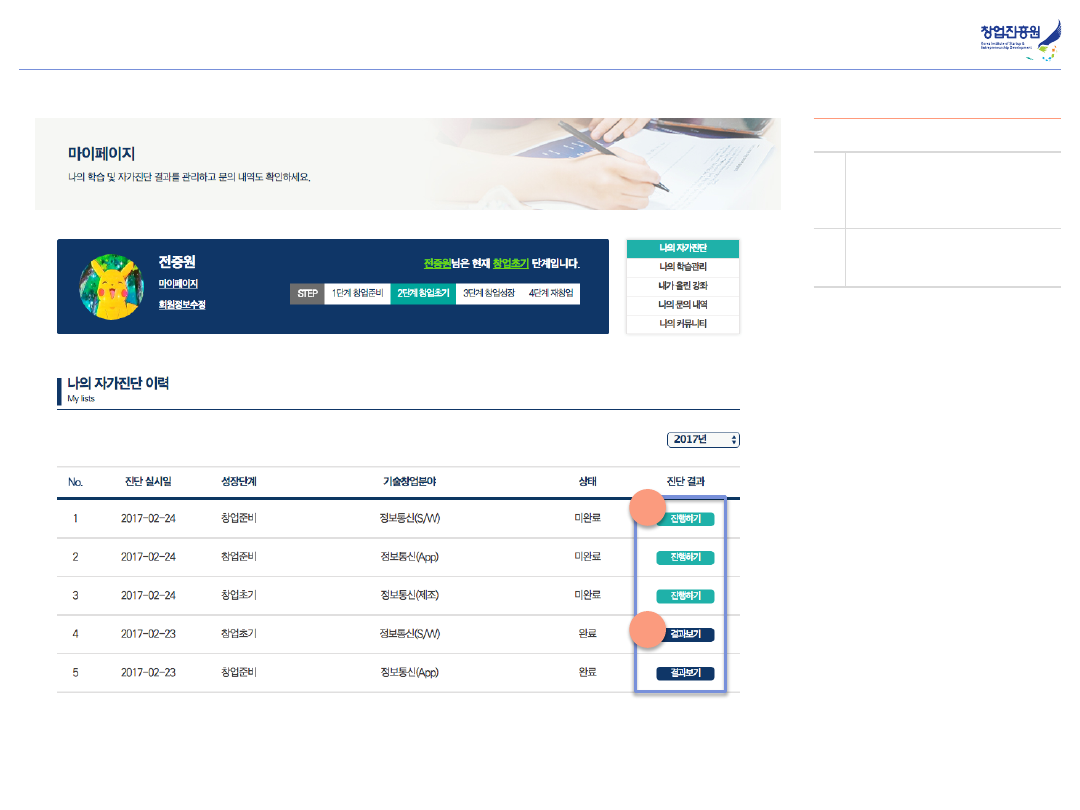The width and height of the screenshot is (1080, 810).
Task: Click 결과보기 button for row 4
Action: pos(685,634)
